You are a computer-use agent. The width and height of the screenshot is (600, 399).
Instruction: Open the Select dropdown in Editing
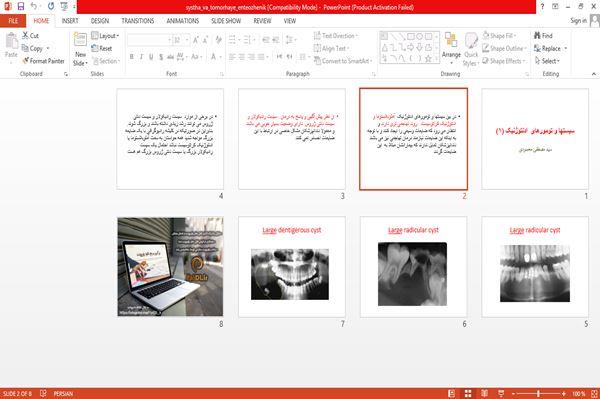pos(547,61)
